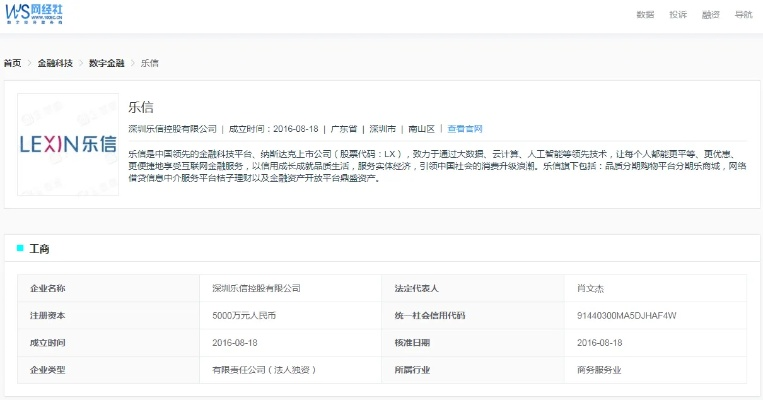Viewport: 763px width, 400px height.
Task: Select the 工商 section heading
Action: click(40, 247)
